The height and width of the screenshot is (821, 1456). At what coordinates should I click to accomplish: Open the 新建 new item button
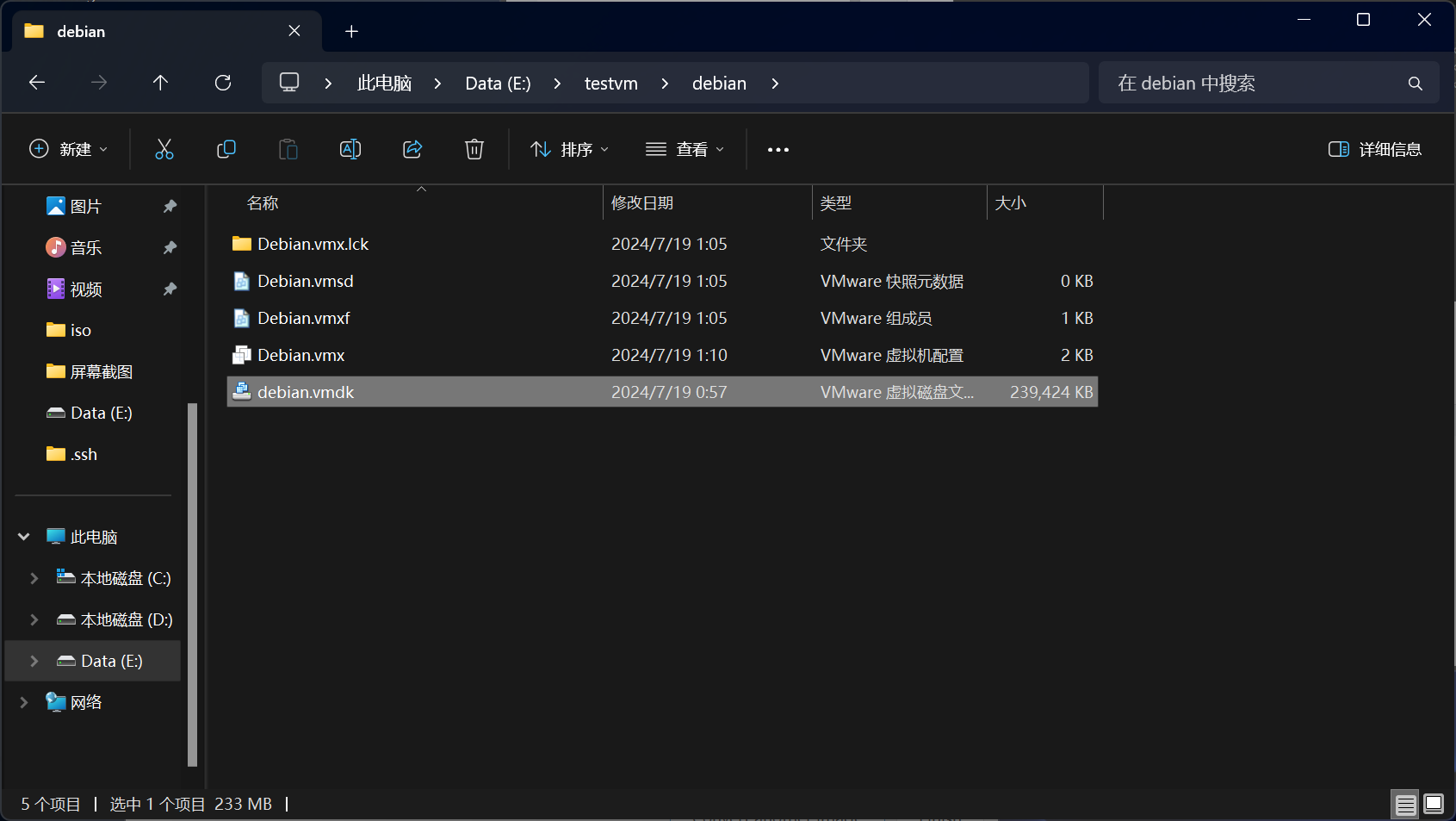tap(69, 149)
